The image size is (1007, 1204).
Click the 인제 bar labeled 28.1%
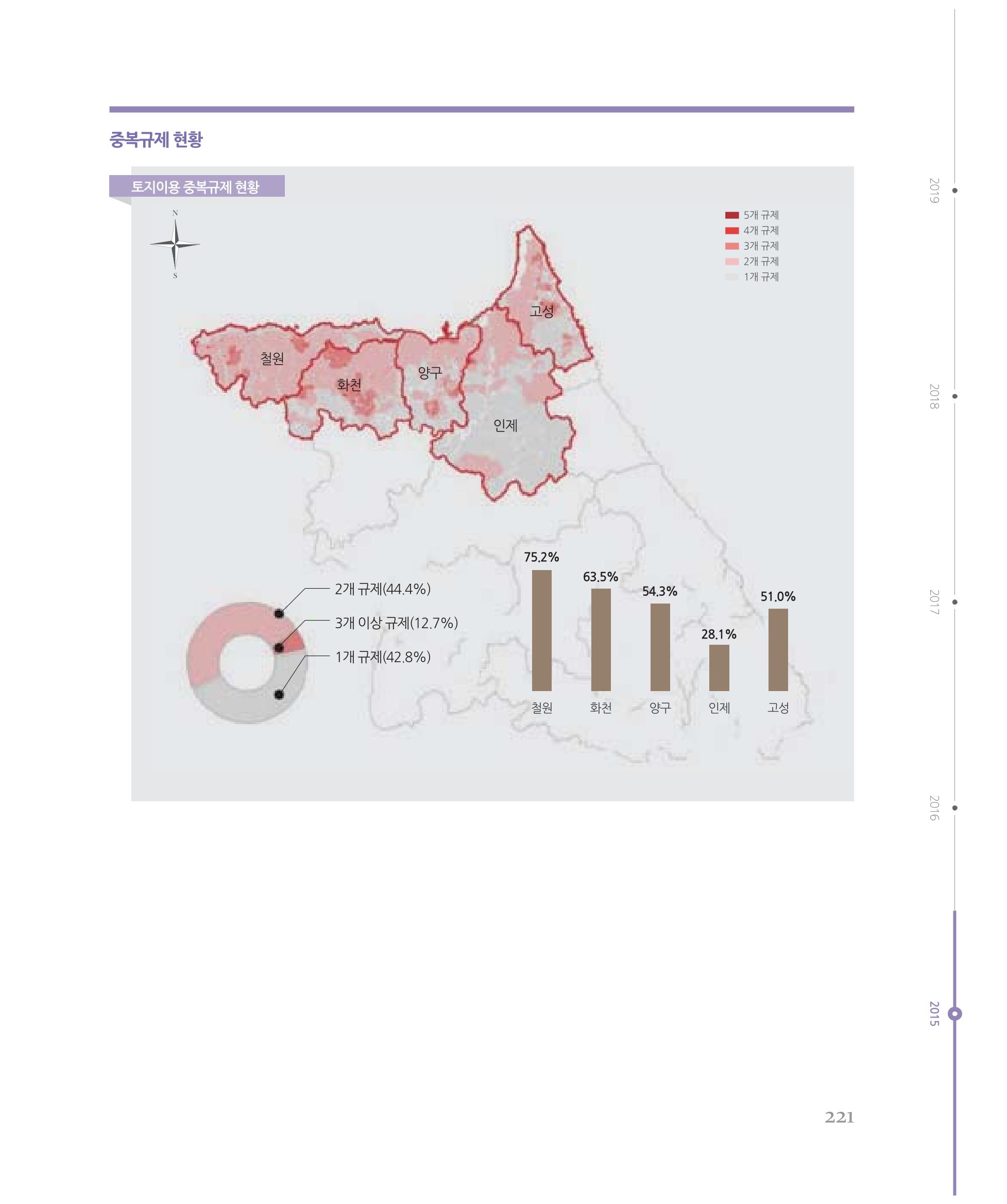pos(719,668)
